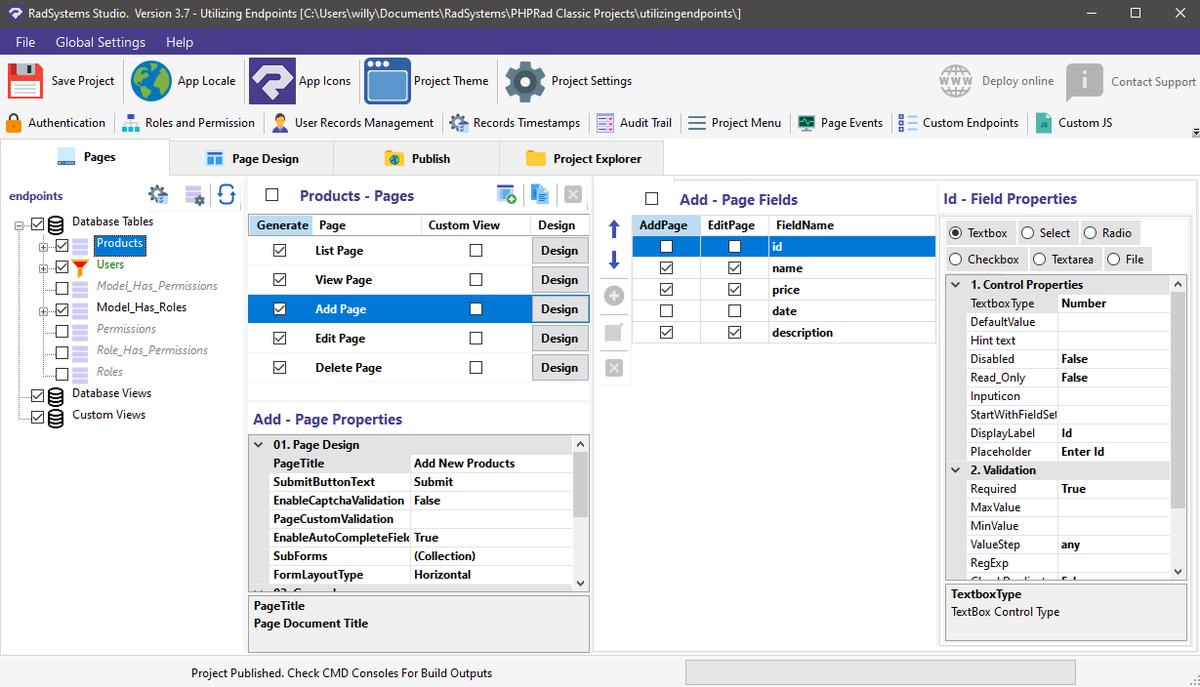Click Design button for Edit Page
Screen dimensions: 1200x687
(559, 338)
